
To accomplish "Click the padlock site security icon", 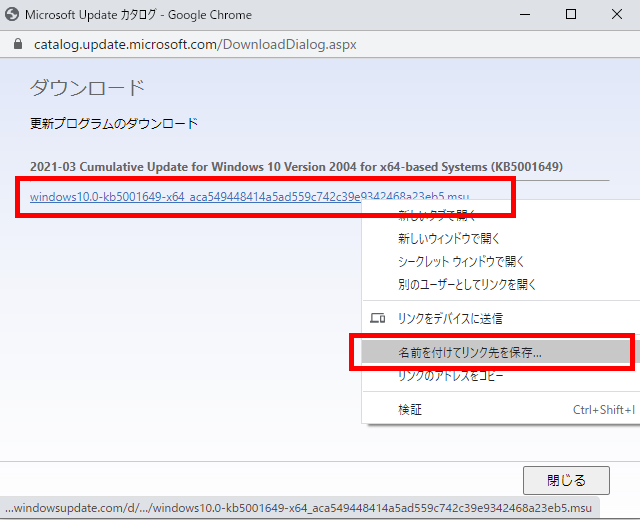I will pos(16,45).
